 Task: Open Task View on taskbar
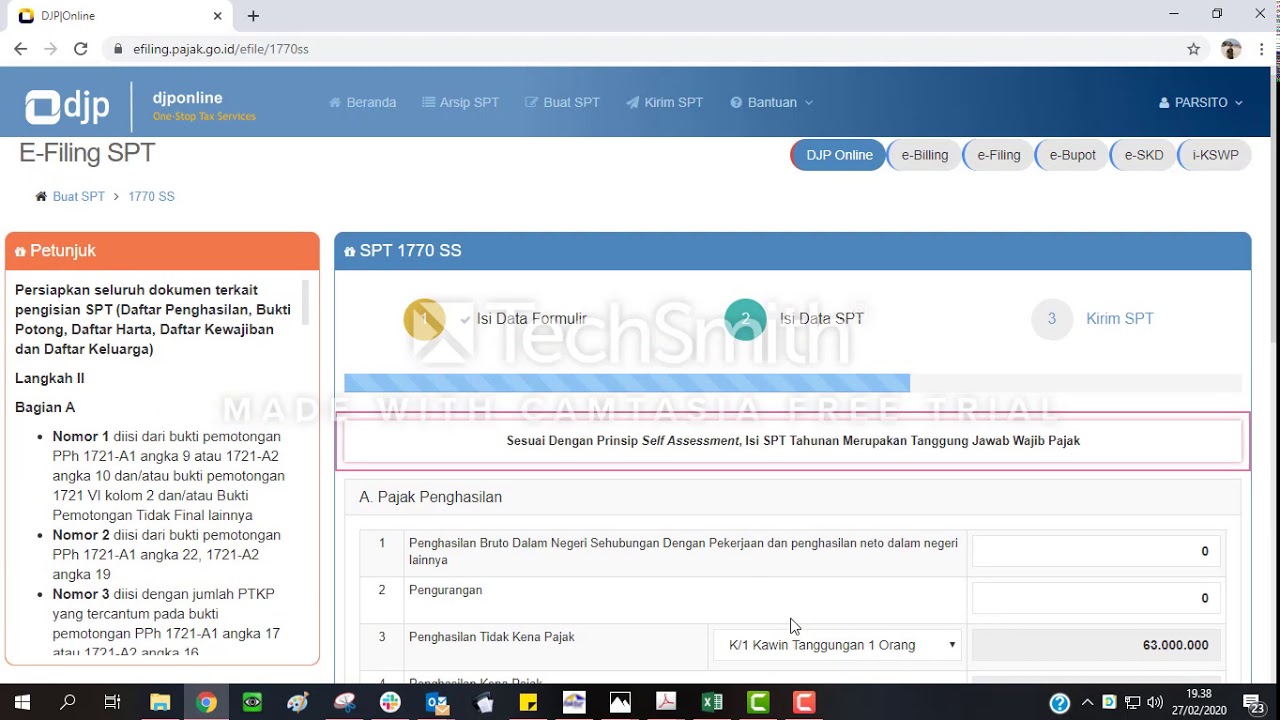click(113, 703)
